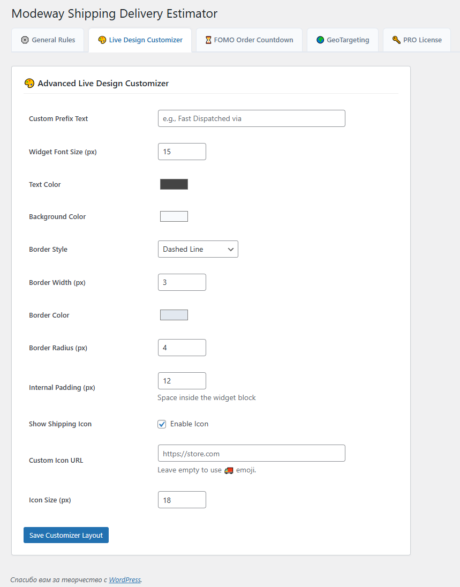Click the Border Radius input field

pyautogui.click(x=182, y=348)
